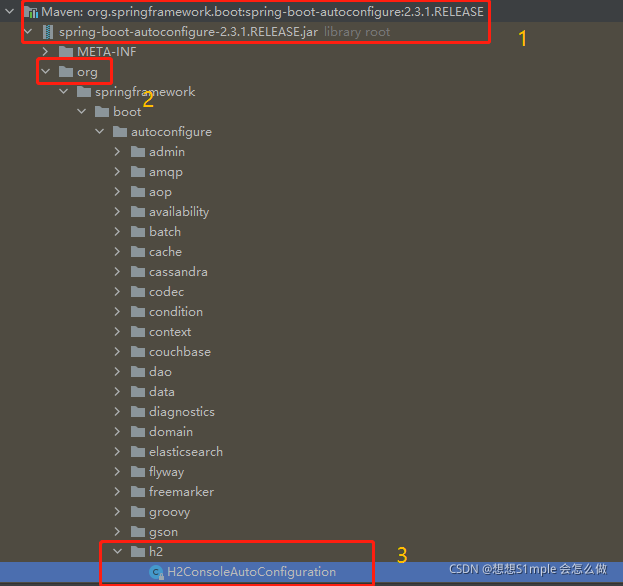Click the couchbase folder icon
This screenshot has width=623, height=586.
click(x=138, y=352)
